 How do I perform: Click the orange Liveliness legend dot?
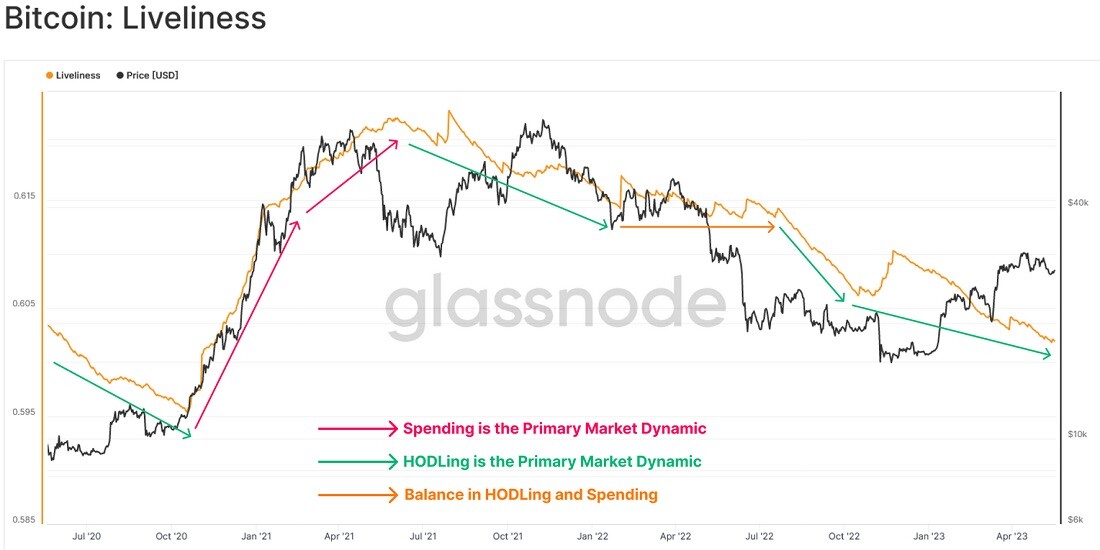pos(49,75)
